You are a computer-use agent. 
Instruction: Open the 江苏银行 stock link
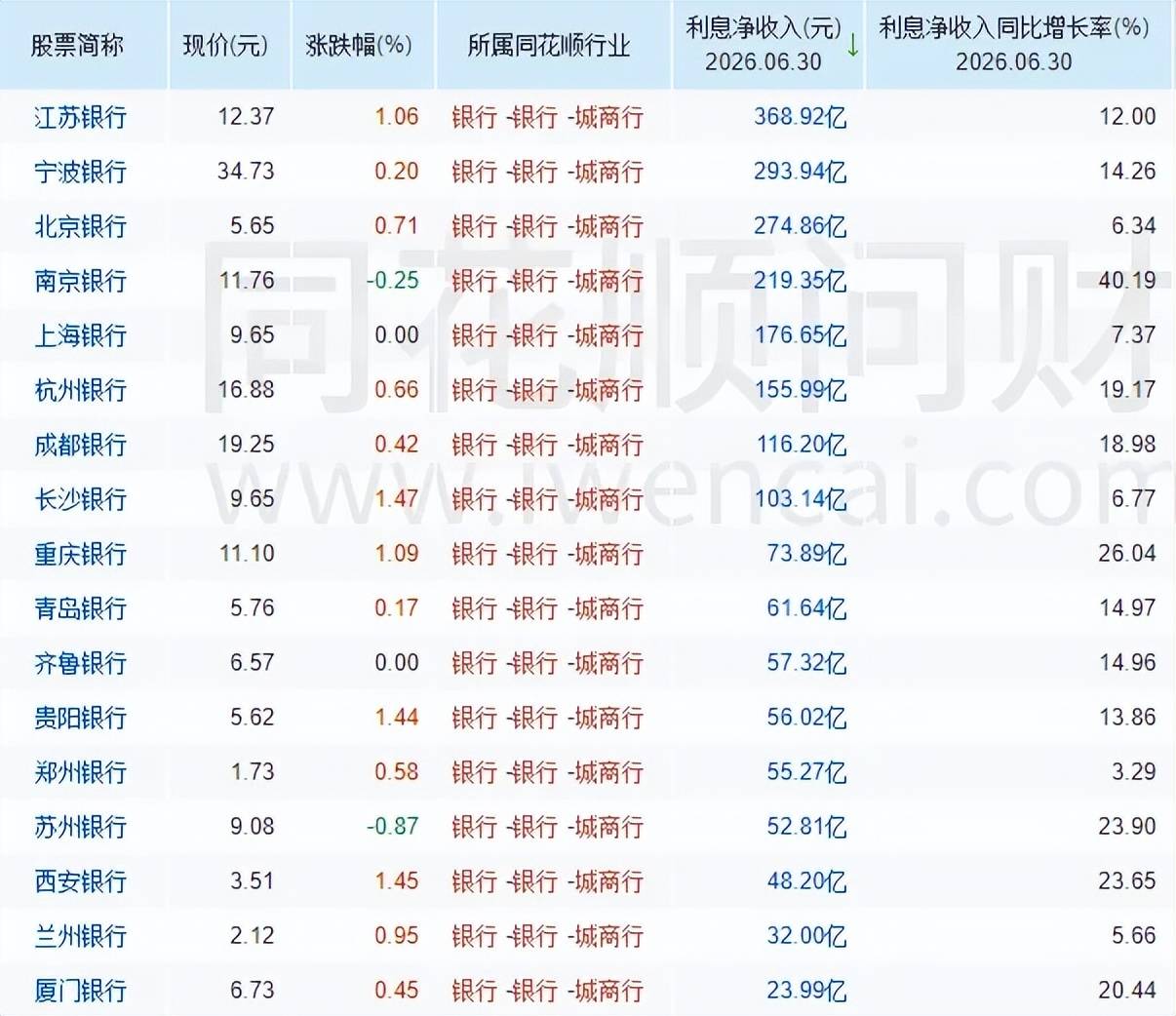pos(80,117)
